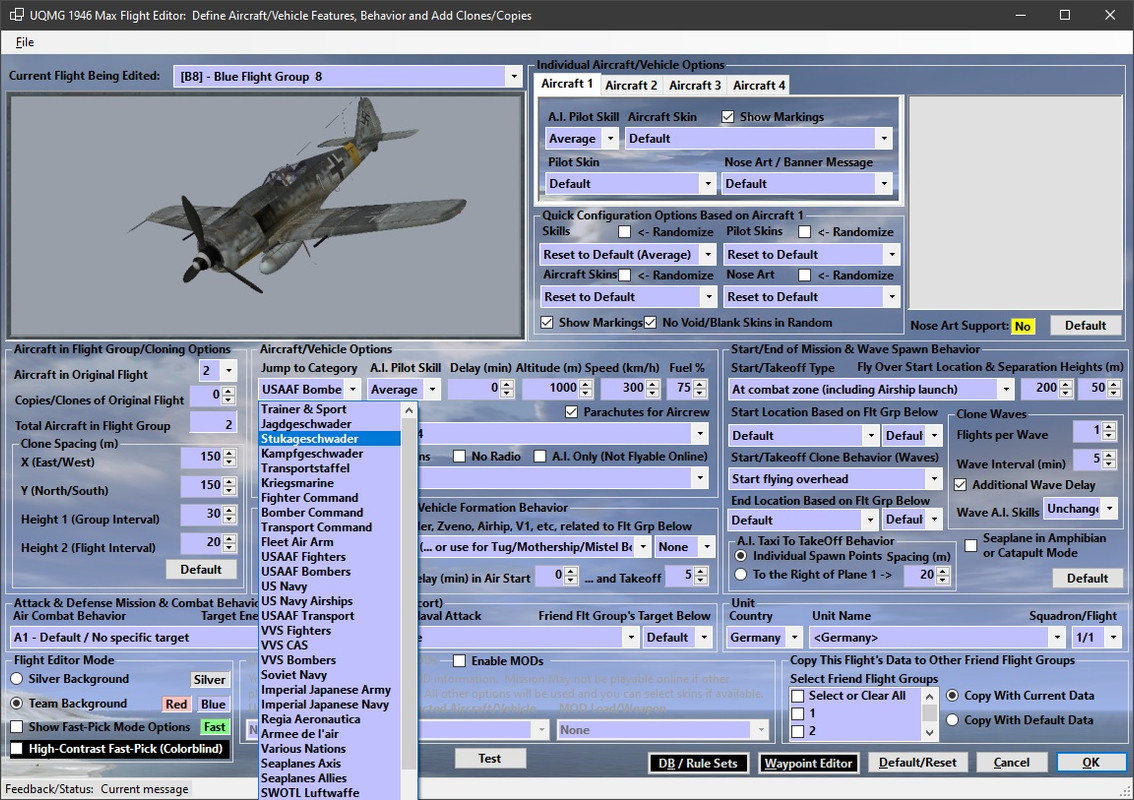
Task: Click the OK button
Action: pos(1091,762)
